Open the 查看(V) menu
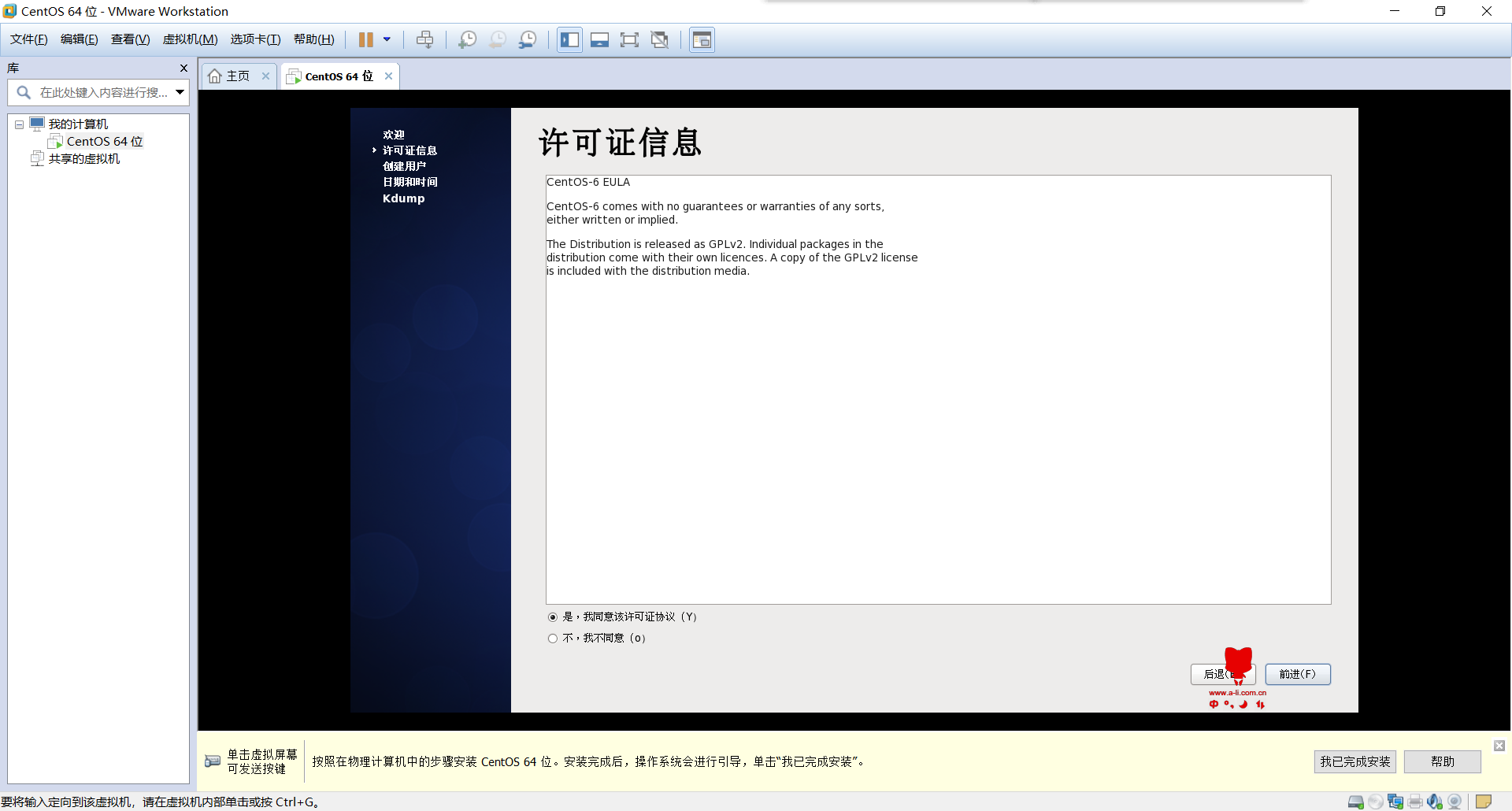 (130, 39)
